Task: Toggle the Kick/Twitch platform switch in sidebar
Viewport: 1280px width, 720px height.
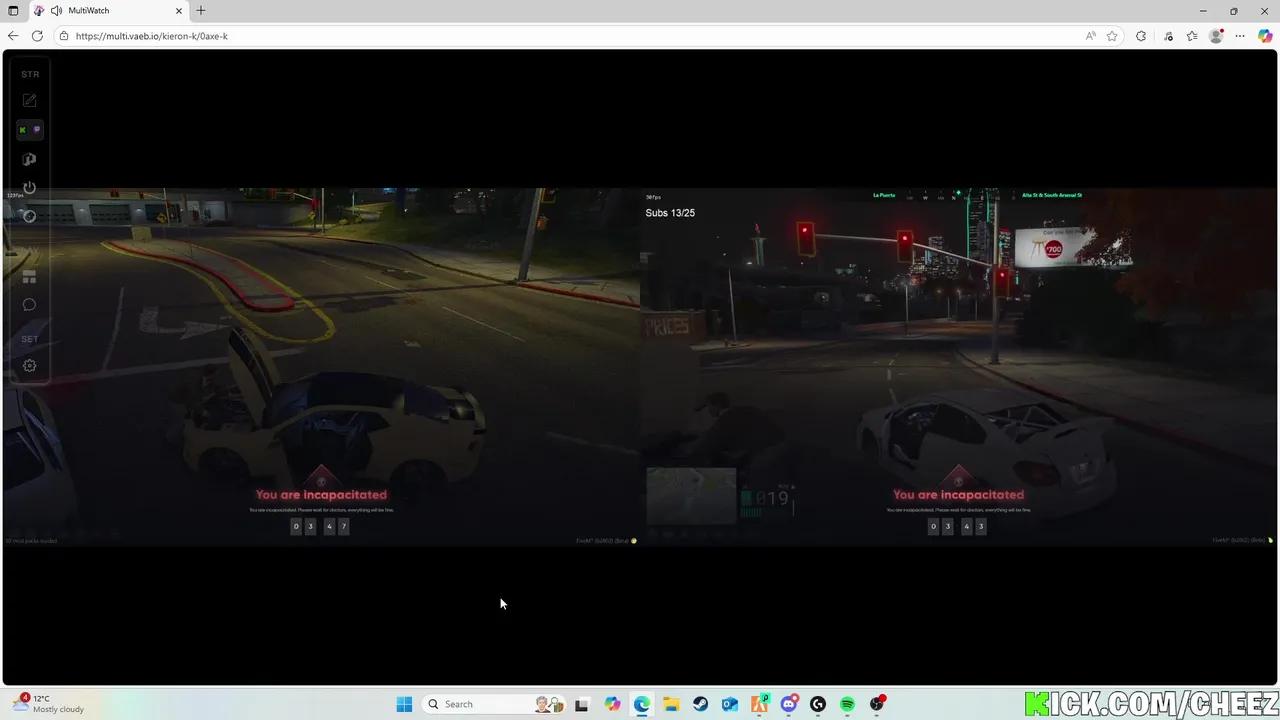Action: (x=30, y=130)
